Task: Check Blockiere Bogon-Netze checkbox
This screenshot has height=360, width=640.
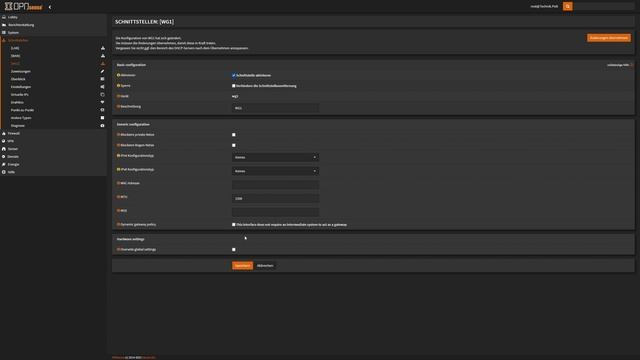Action: click(x=234, y=145)
